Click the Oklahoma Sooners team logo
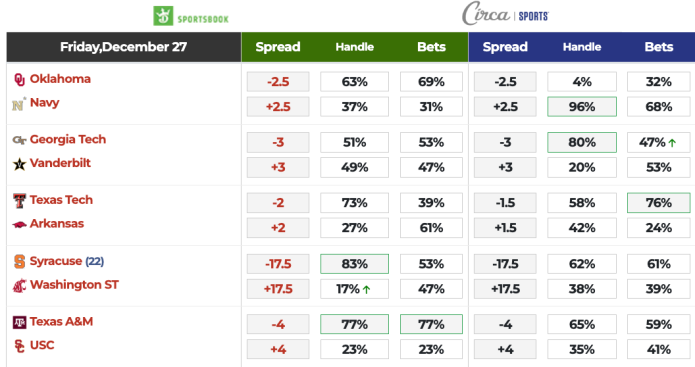The image size is (695, 367). 19,79
